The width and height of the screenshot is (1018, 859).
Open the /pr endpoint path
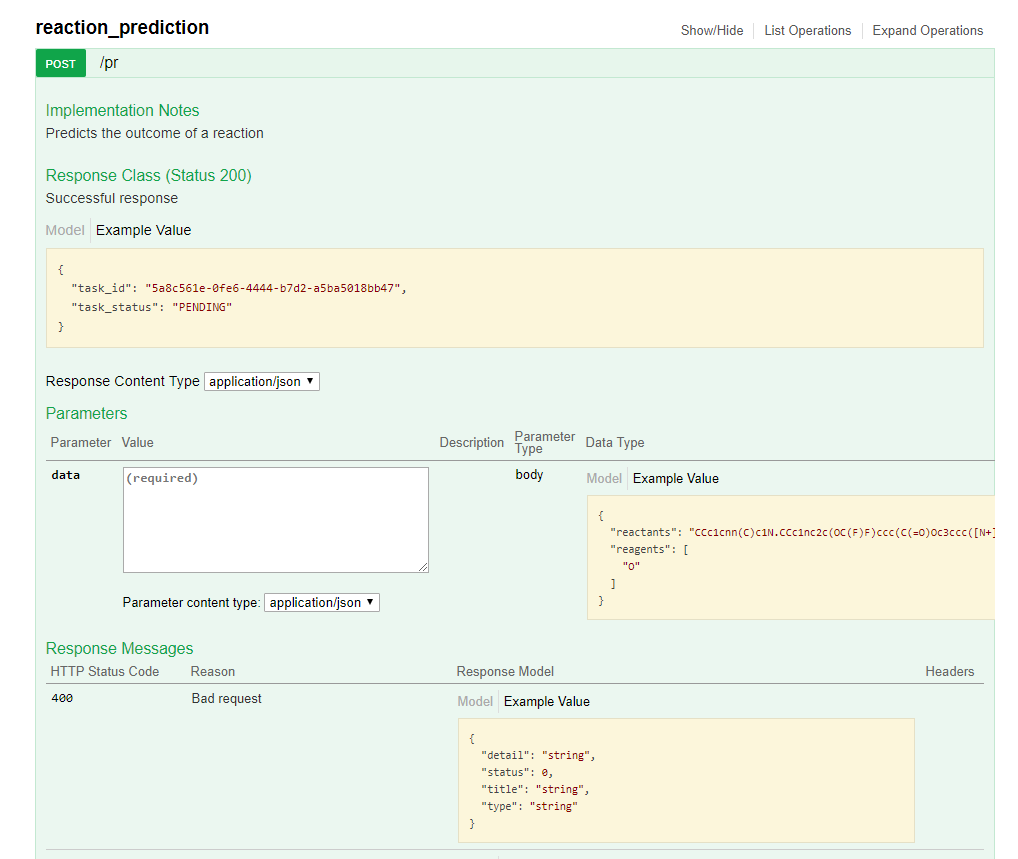[108, 63]
